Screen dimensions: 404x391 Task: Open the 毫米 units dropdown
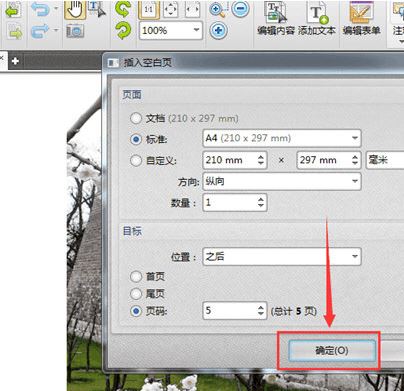click(385, 160)
